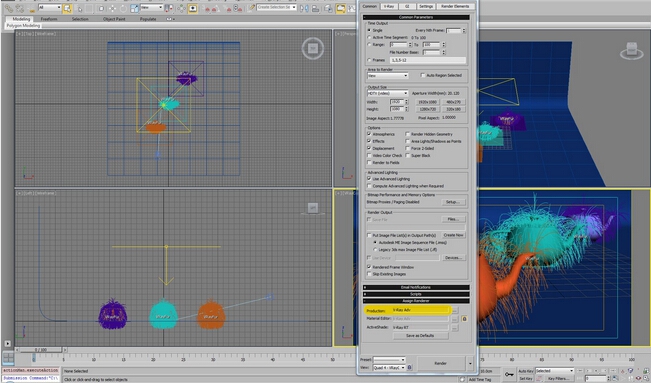651x383 pixels.
Task: Enable the Skip Existing Images checkbox
Action: 369,274
